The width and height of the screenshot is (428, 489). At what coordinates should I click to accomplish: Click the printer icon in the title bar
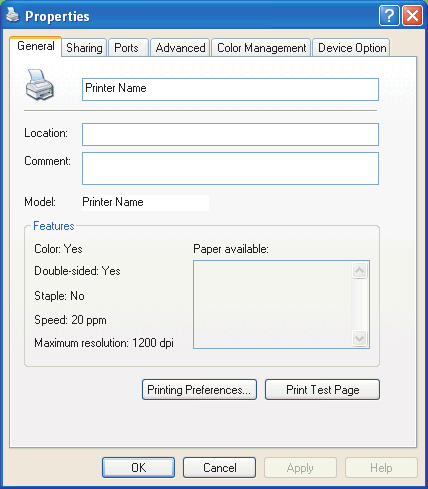13,15
